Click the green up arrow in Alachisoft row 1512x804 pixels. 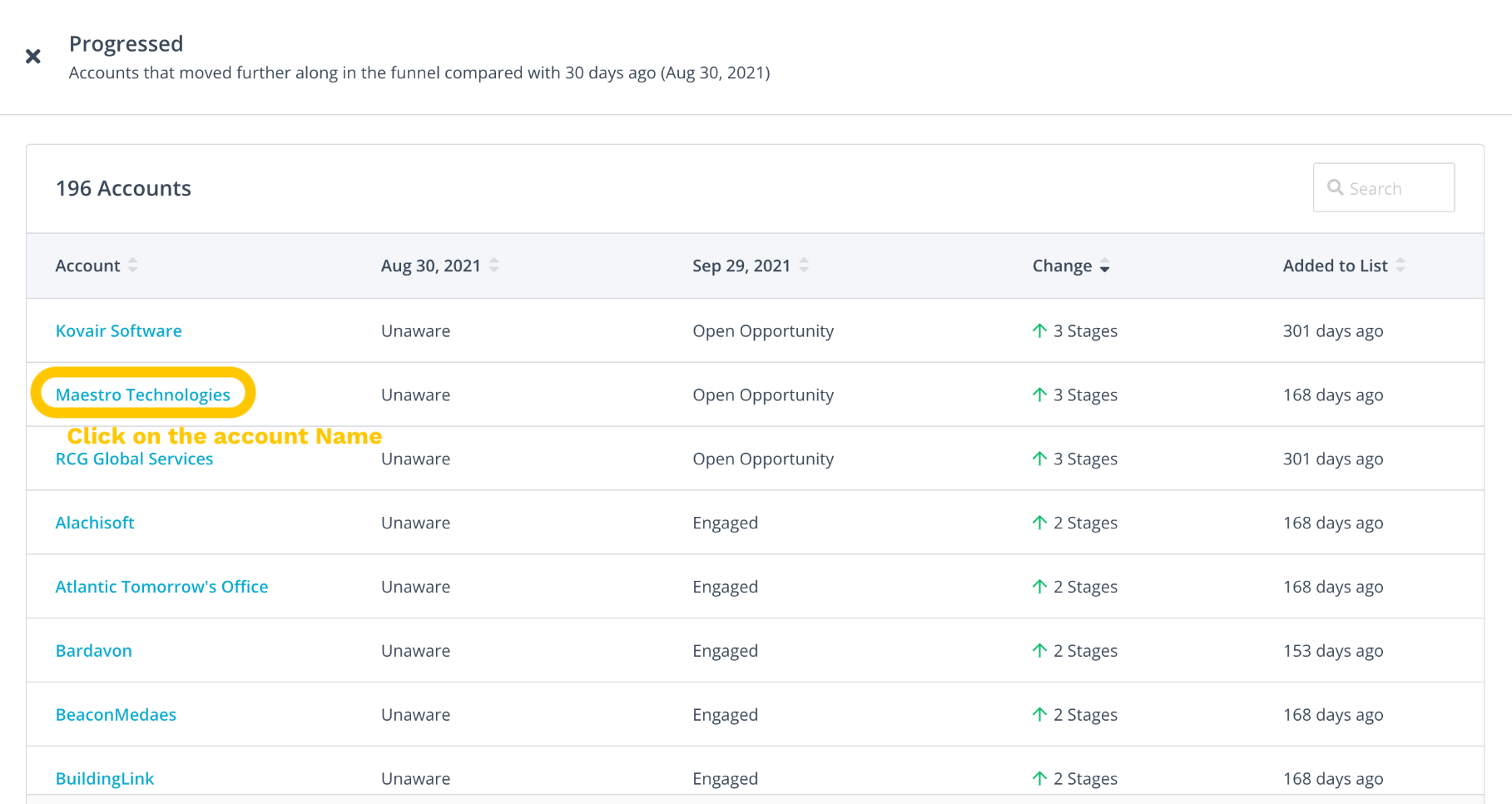point(1039,523)
